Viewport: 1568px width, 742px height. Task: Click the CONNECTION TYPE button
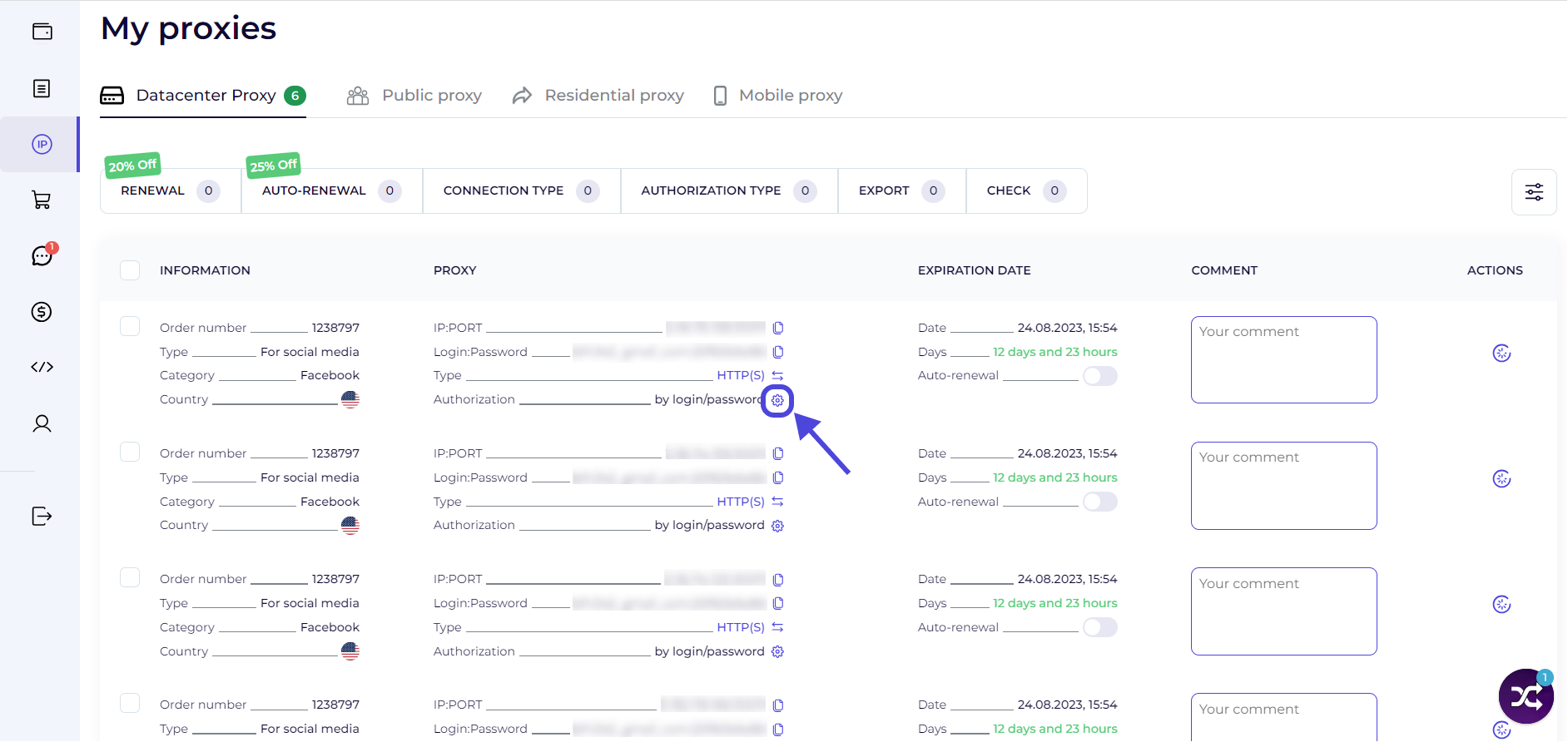522,191
